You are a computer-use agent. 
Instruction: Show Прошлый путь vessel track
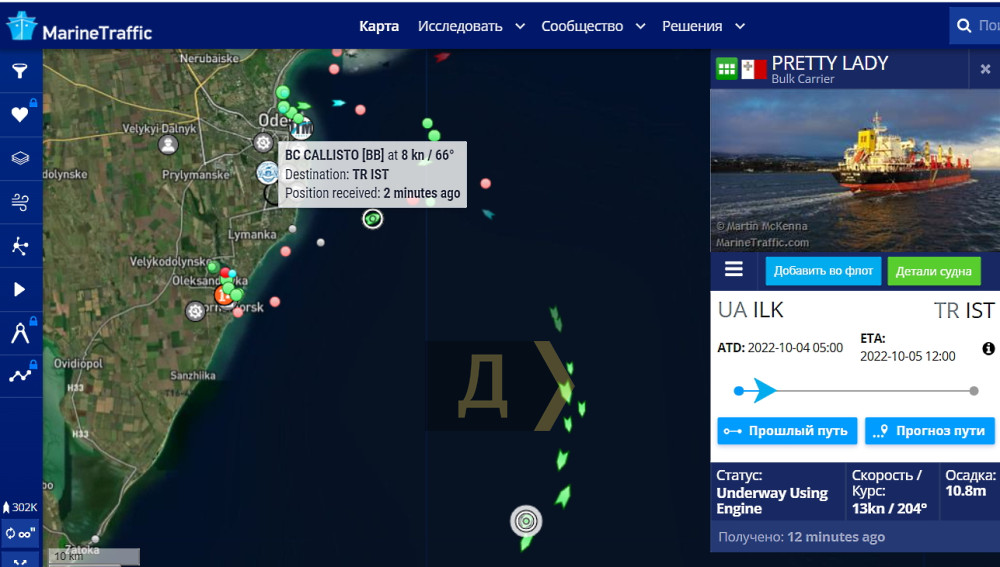(787, 431)
